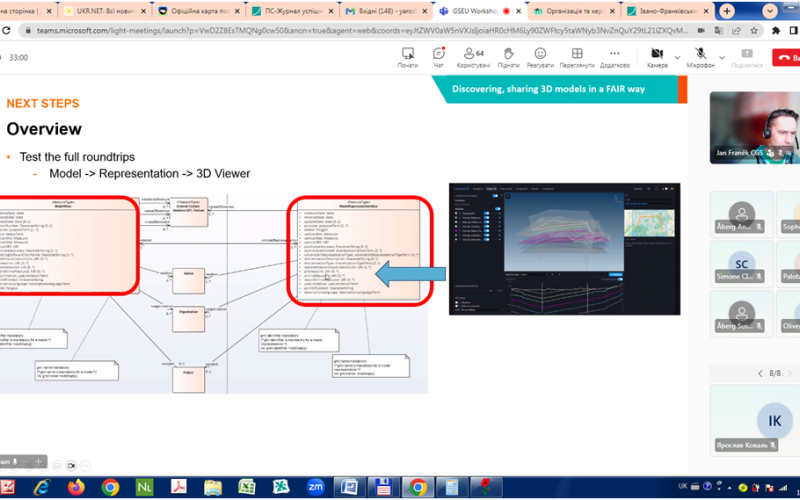Switch to the Word window in taskbar
The width and height of the screenshot is (800, 500).
(349, 487)
